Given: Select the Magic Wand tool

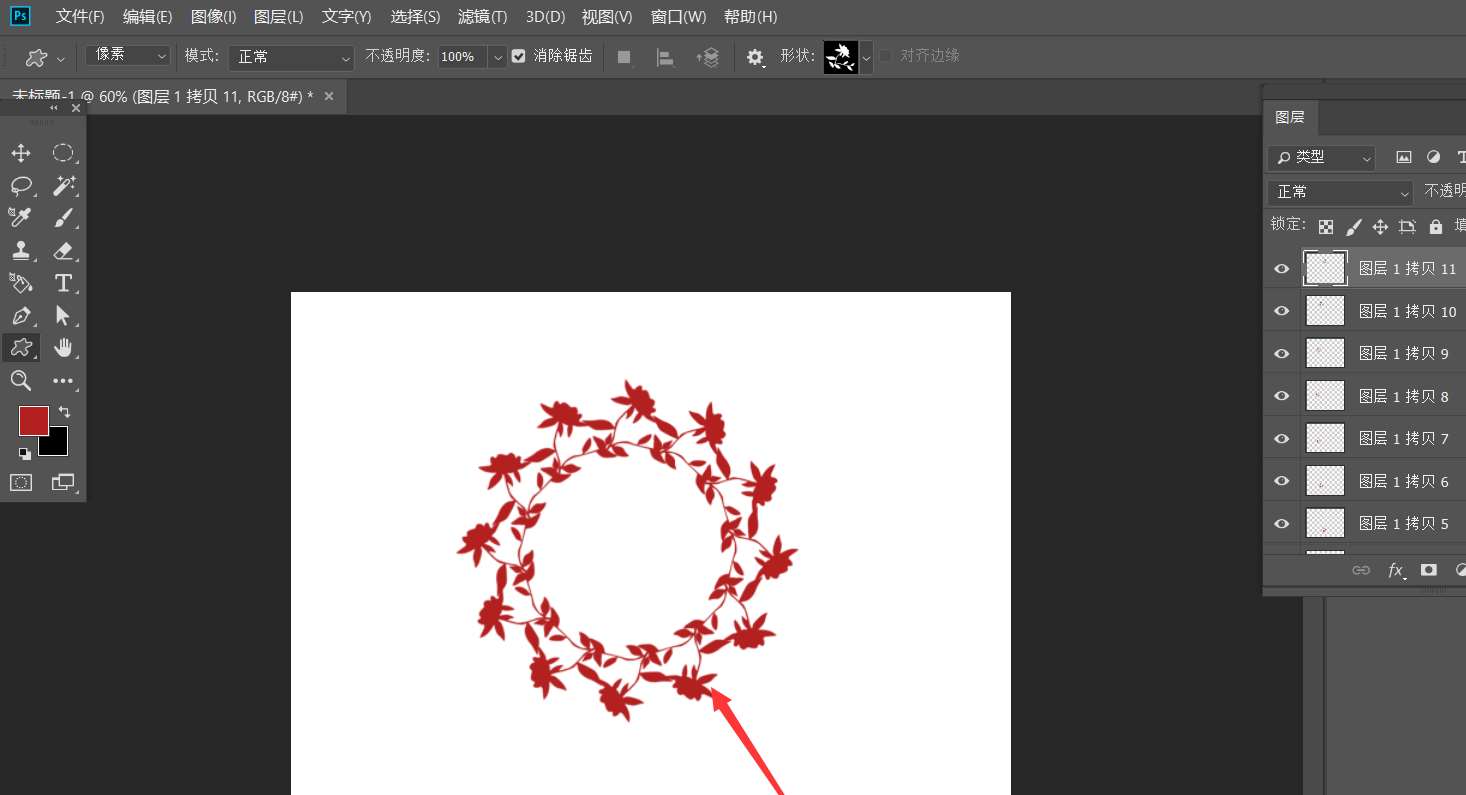Looking at the screenshot, I should [x=64, y=186].
